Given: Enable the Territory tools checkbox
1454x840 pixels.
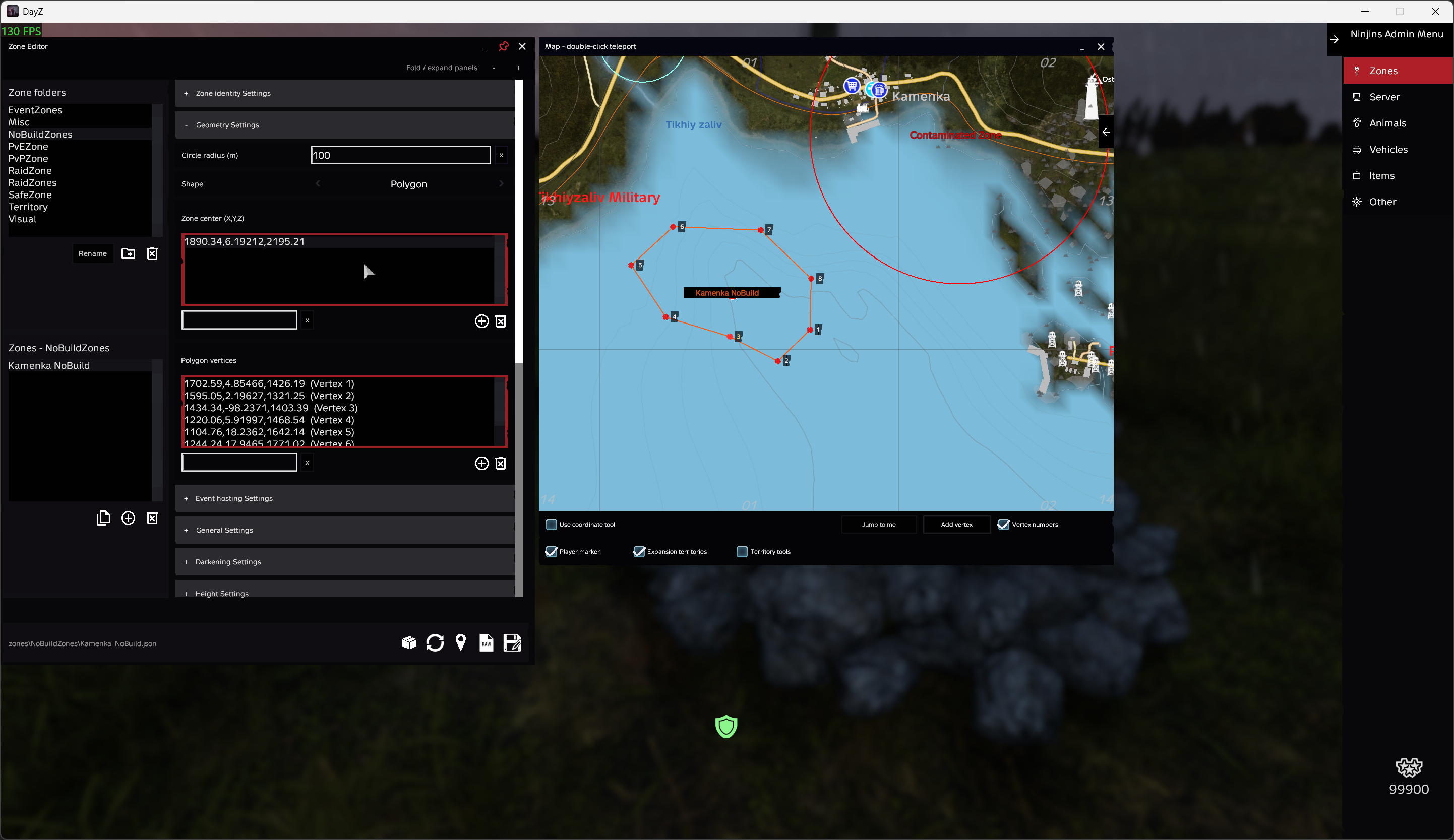Looking at the screenshot, I should pyautogui.click(x=742, y=552).
